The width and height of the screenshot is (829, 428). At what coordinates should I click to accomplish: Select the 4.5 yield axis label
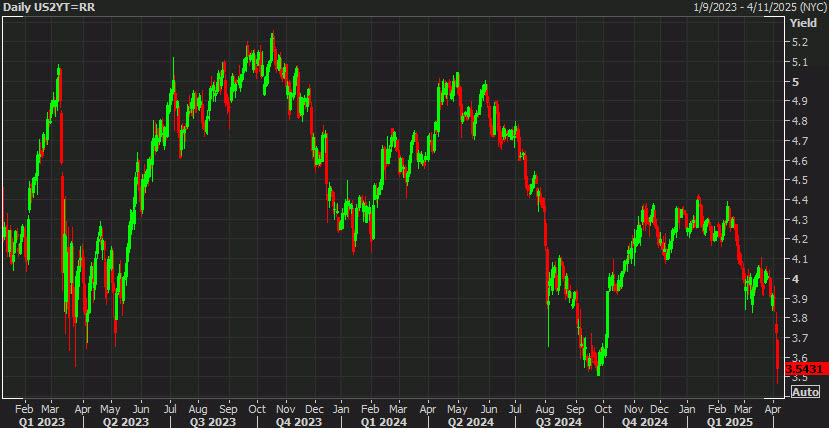798,180
